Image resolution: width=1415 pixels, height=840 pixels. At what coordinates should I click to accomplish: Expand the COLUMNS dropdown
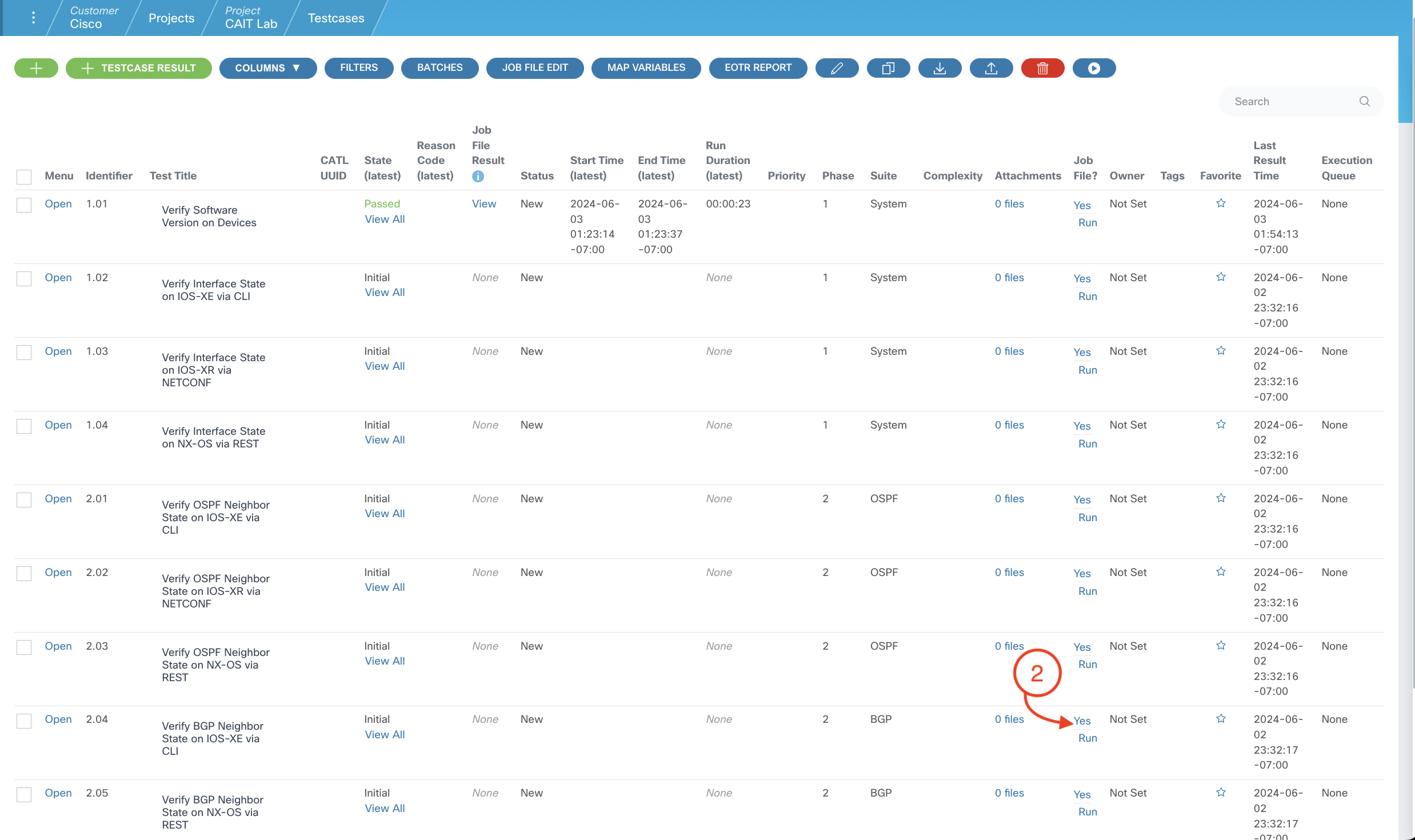coord(267,68)
